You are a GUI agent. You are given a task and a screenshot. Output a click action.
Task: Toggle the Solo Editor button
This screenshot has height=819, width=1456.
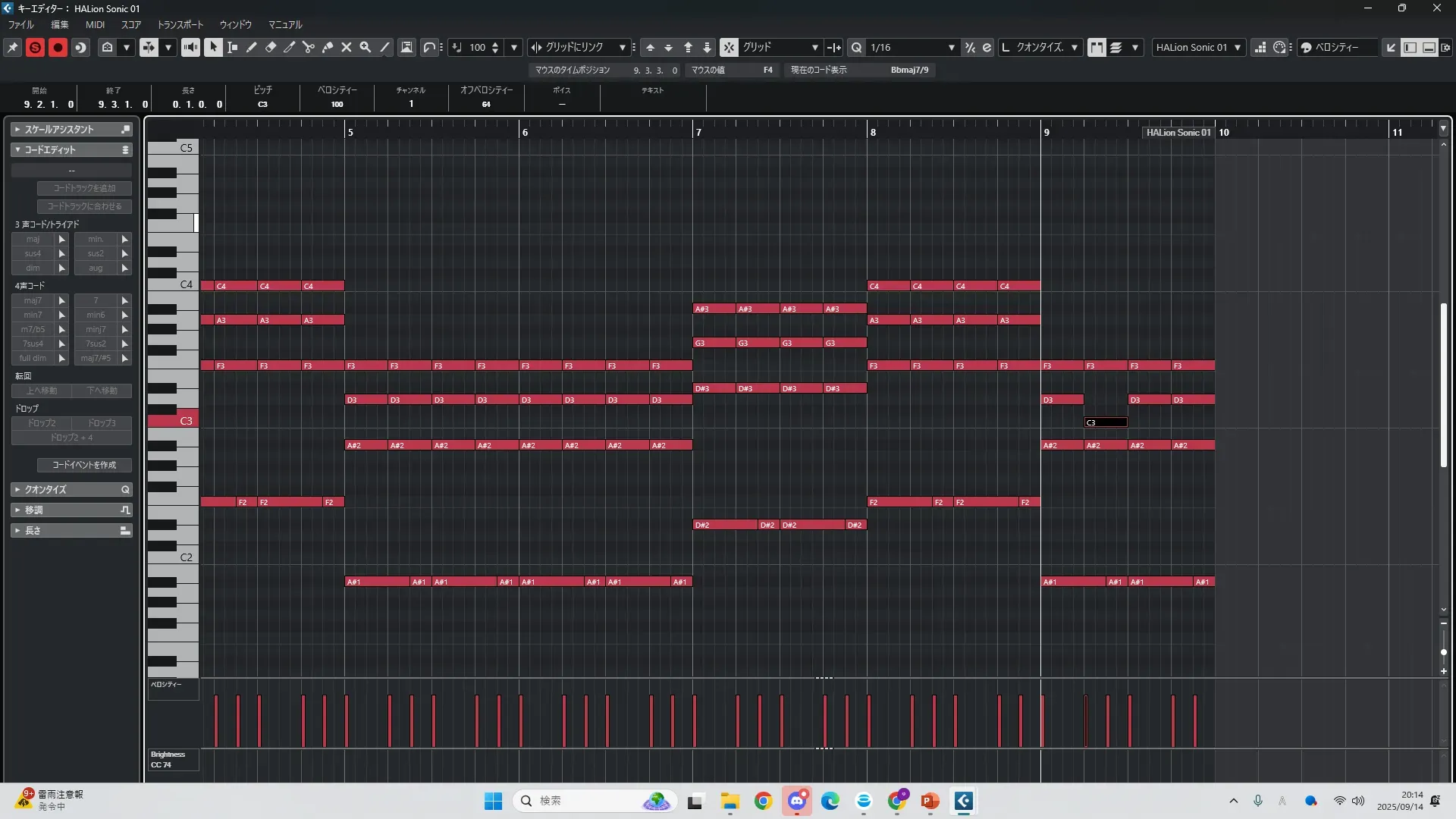tap(35, 47)
